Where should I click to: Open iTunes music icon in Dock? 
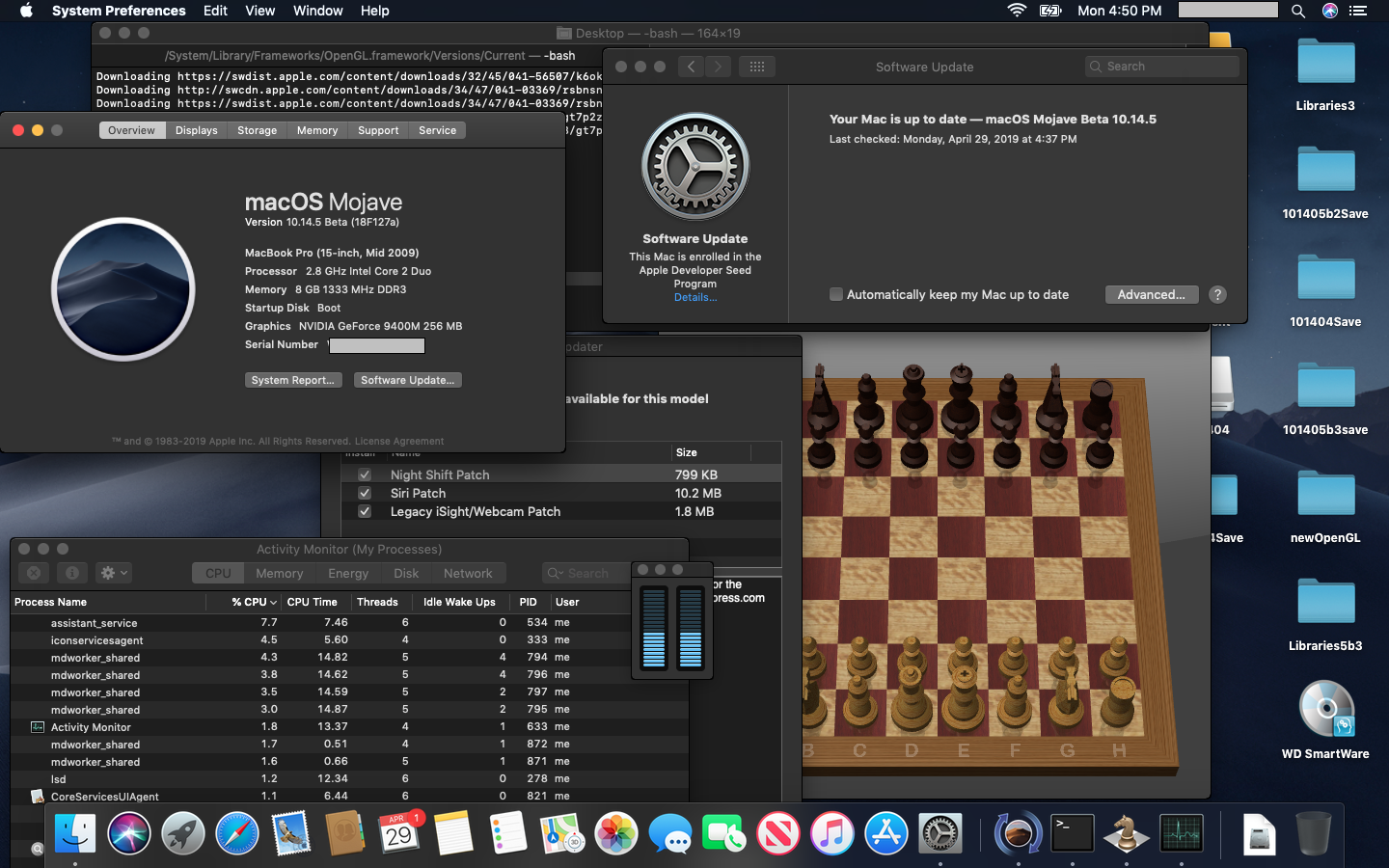pyautogui.click(x=831, y=833)
